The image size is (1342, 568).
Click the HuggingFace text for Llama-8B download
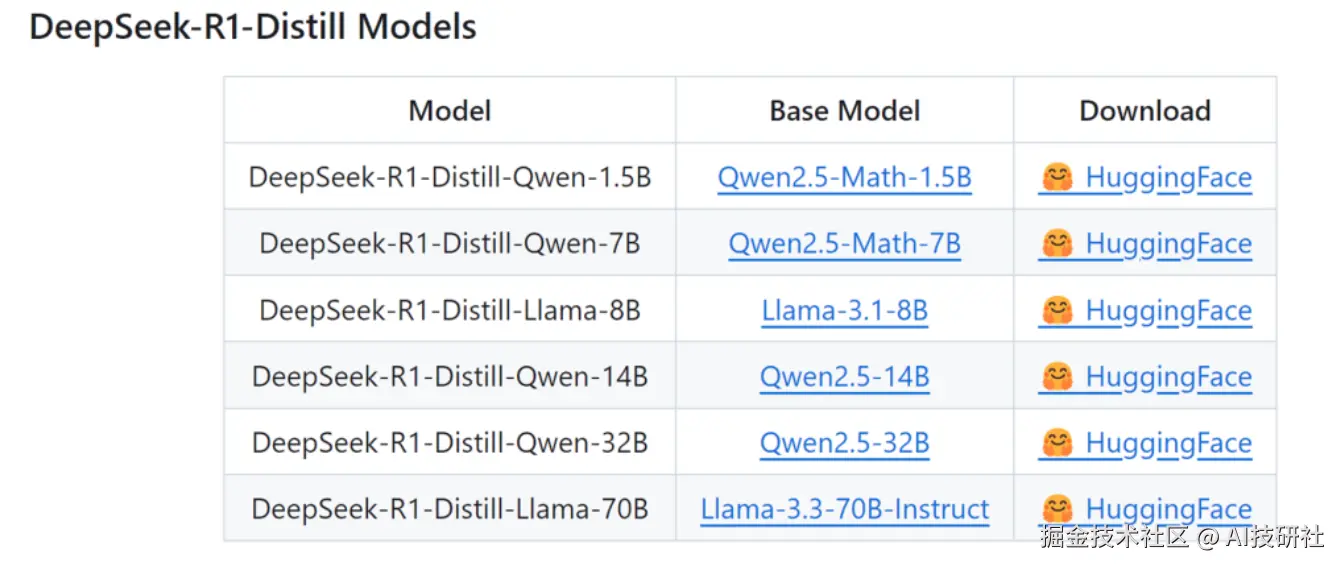pyautogui.click(x=1168, y=311)
